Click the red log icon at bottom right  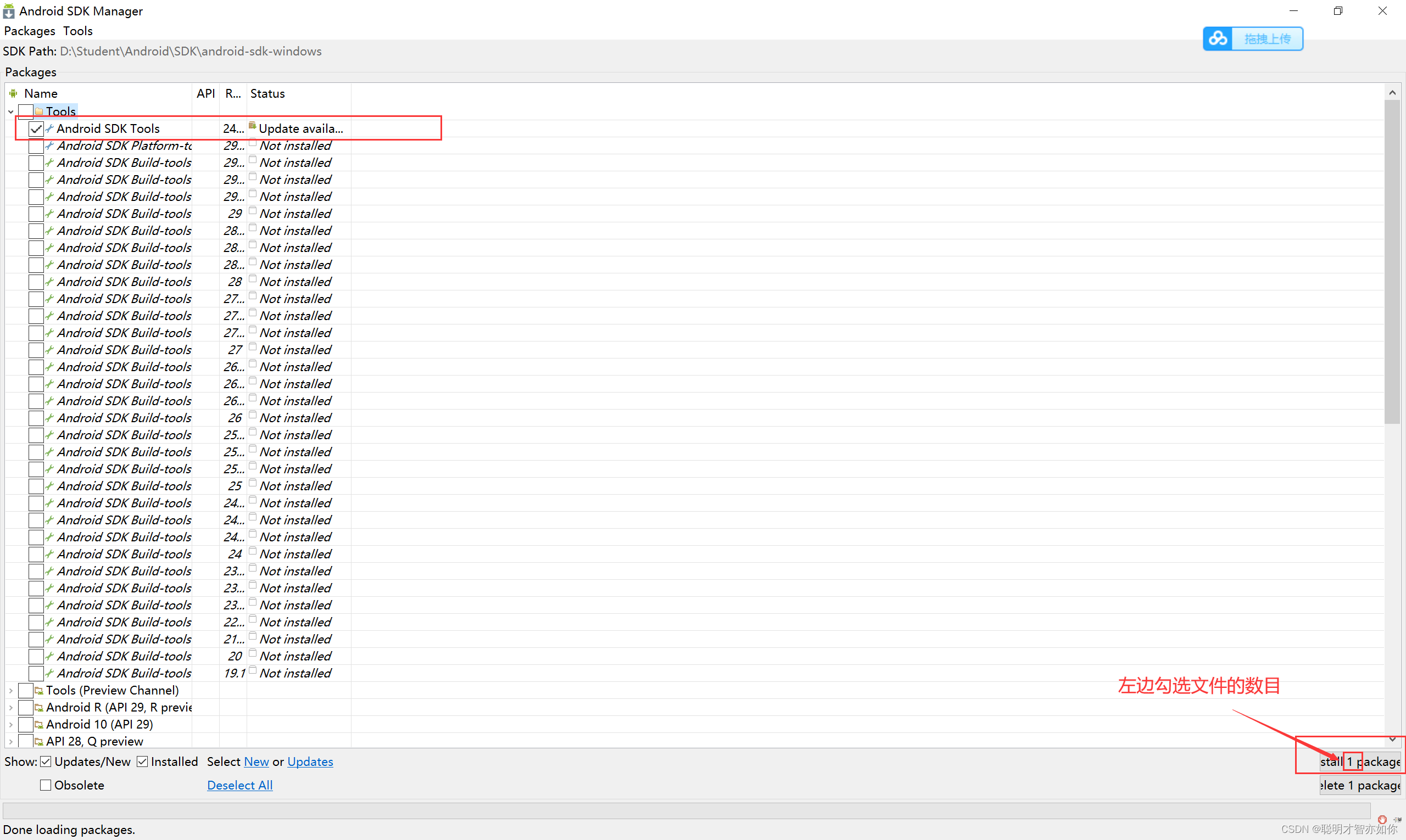(1382, 820)
